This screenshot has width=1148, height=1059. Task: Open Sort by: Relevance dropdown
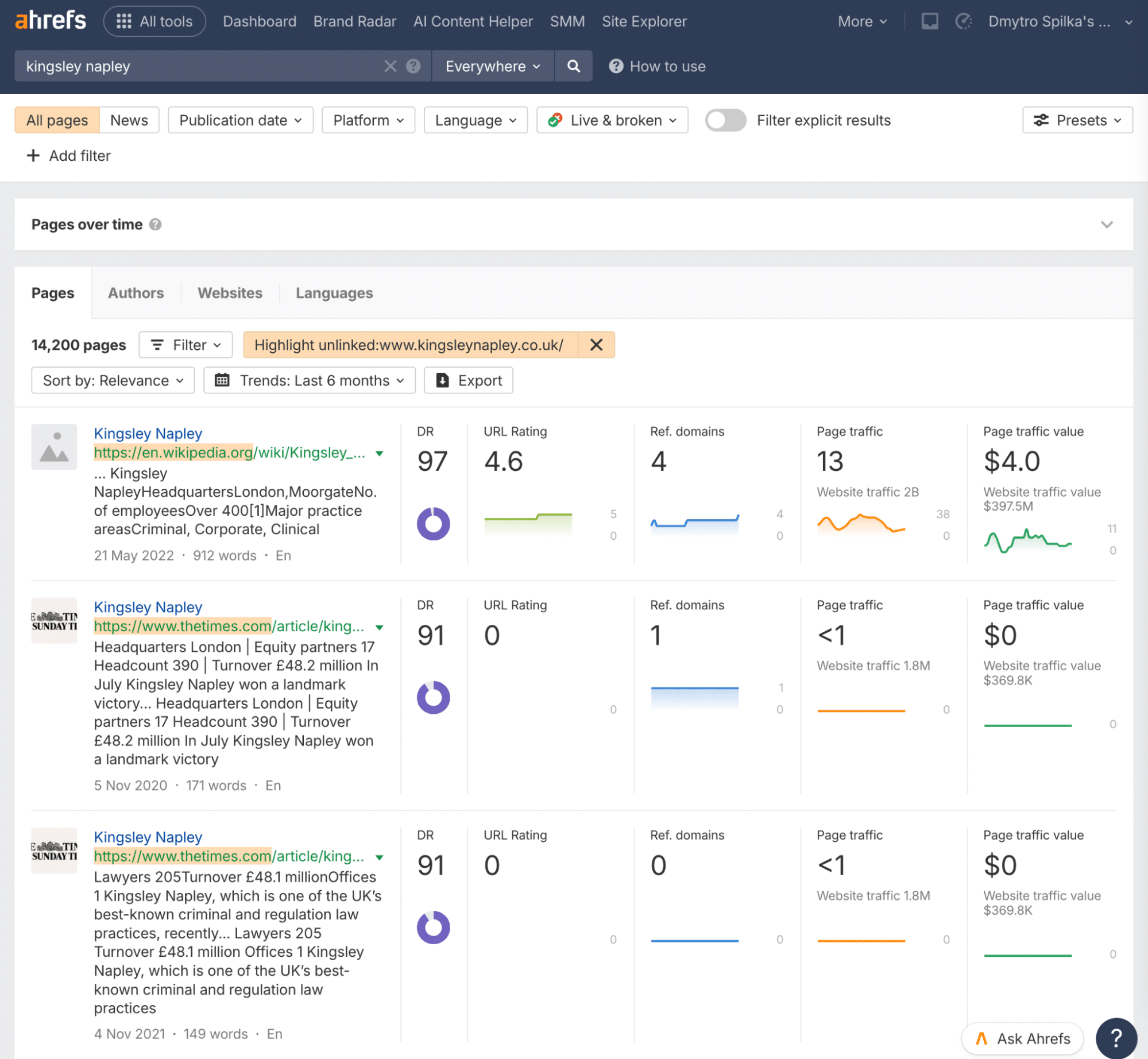point(113,381)
